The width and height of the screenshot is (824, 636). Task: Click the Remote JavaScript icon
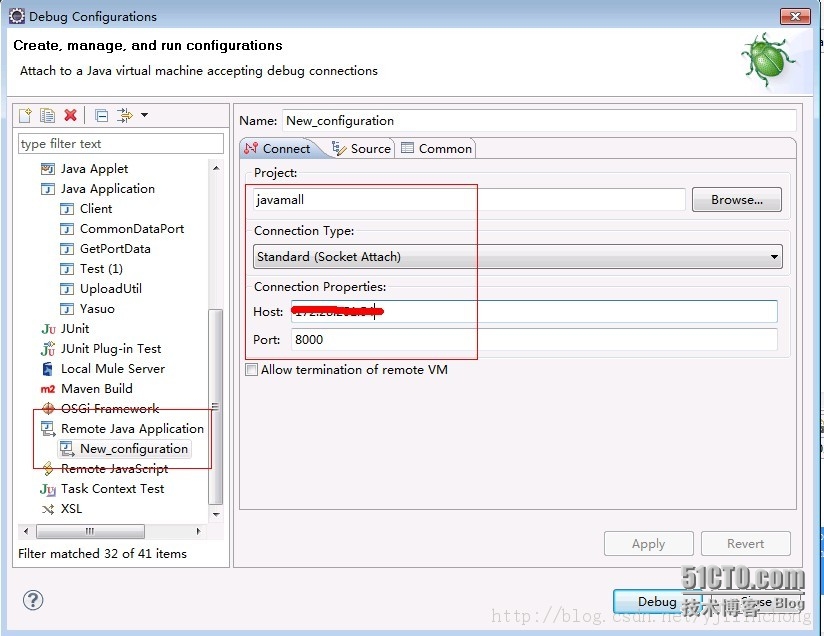48,468
